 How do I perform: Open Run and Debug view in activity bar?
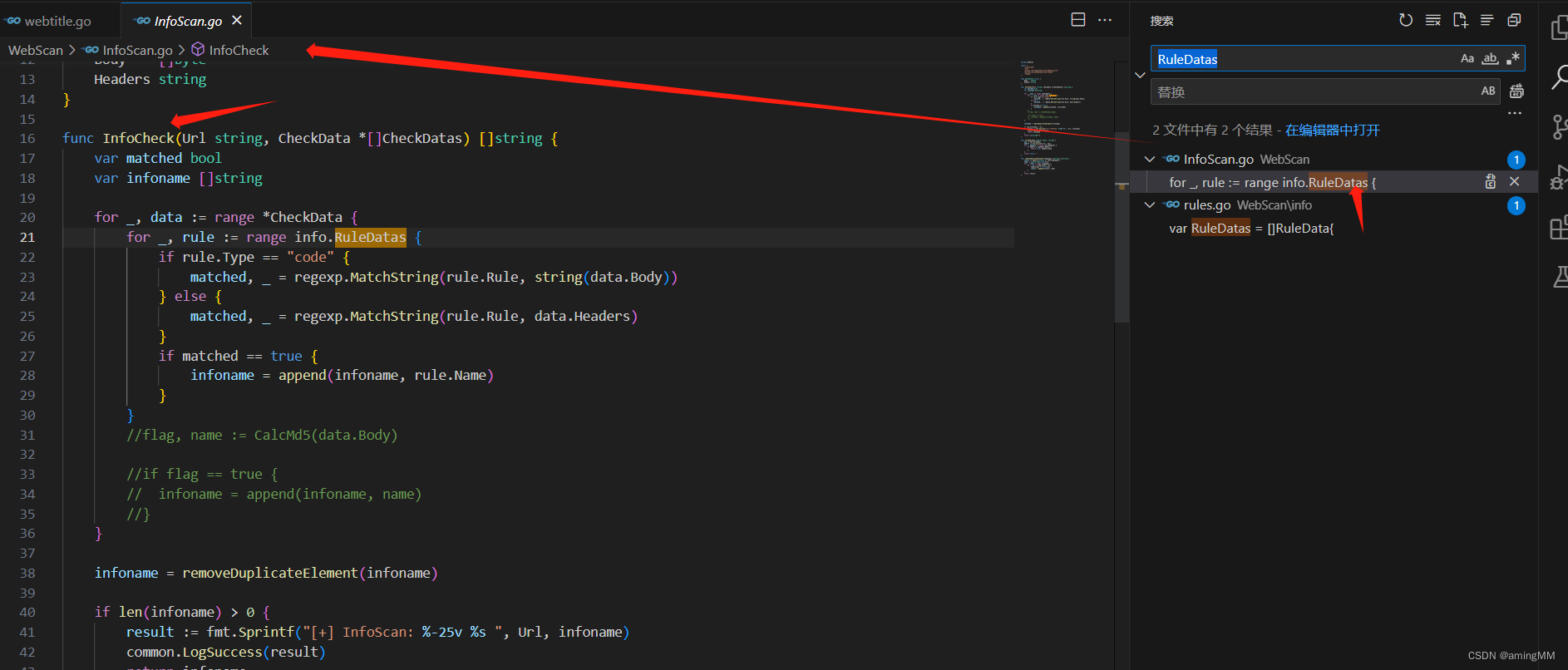tap(1559, 177)
